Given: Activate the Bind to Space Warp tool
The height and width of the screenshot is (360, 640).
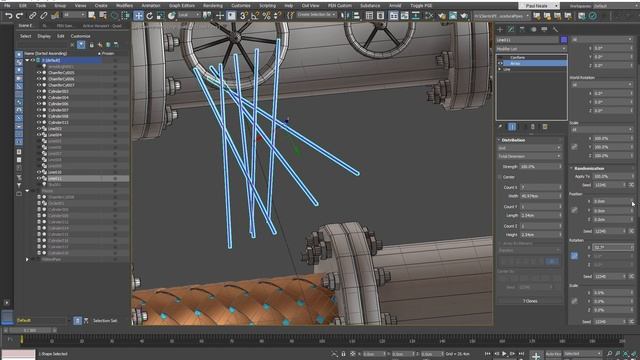Looking at the screenshot, I should click(55, 16).
